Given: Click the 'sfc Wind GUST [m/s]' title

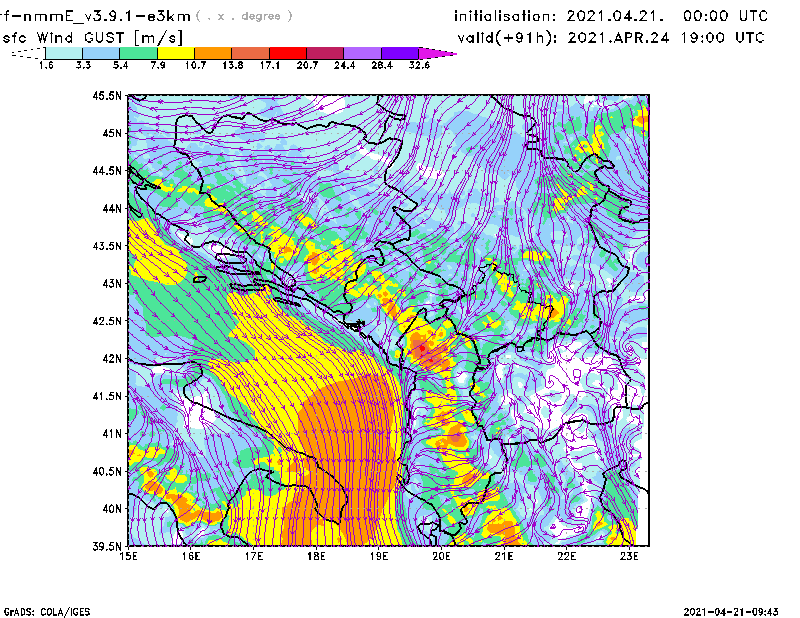Looking at the screenshot, I should (x=93, y=38).
